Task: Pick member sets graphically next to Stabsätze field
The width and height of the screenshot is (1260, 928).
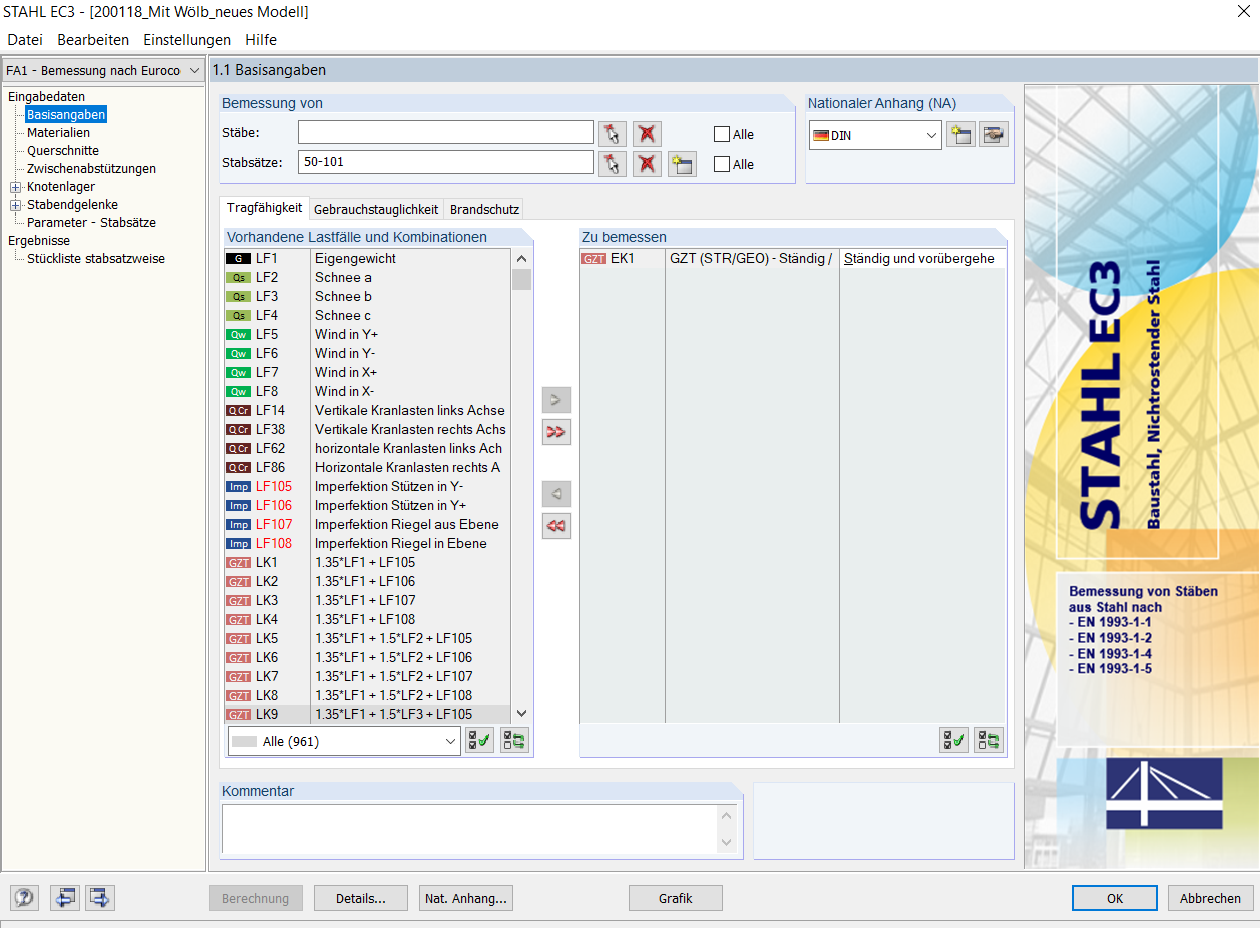Action: pos(612,164)
